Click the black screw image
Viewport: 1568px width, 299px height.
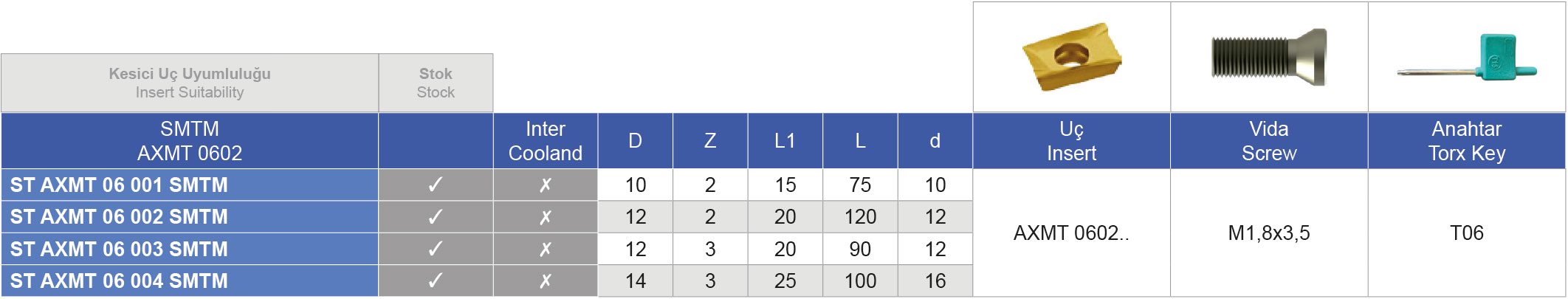coord(1269,57)
